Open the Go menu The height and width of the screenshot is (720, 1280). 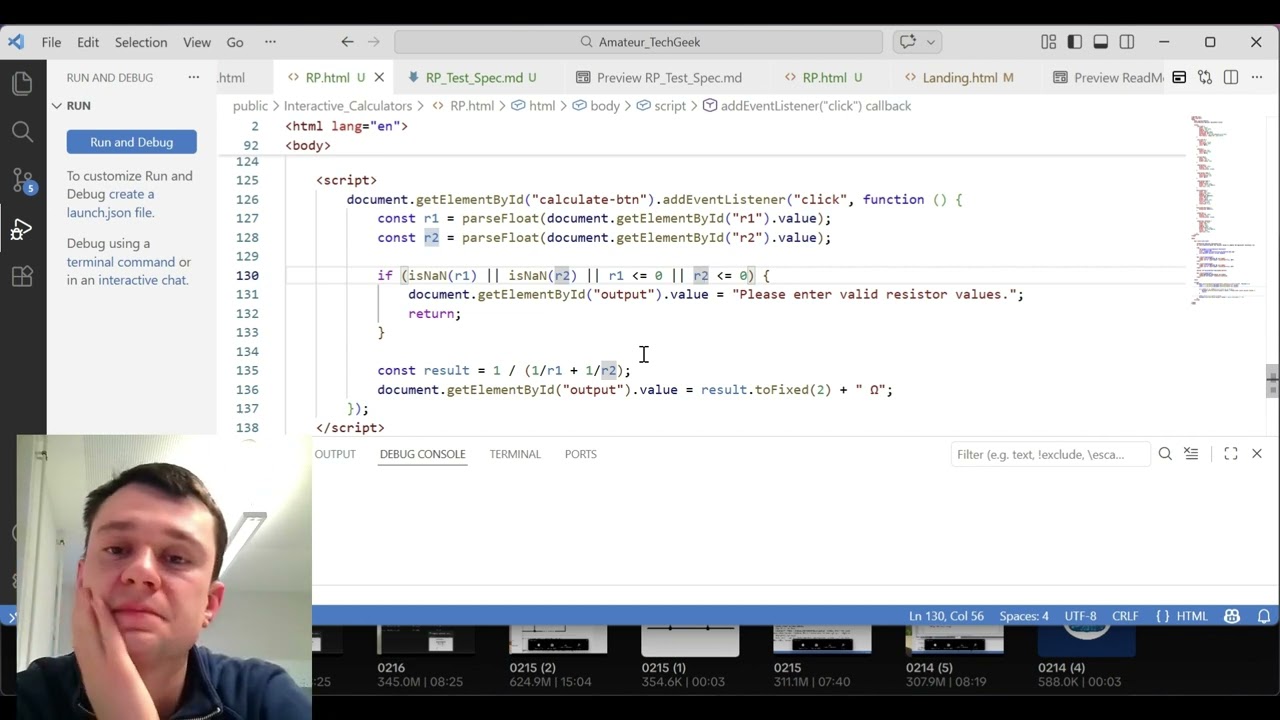tap(235, 42)
